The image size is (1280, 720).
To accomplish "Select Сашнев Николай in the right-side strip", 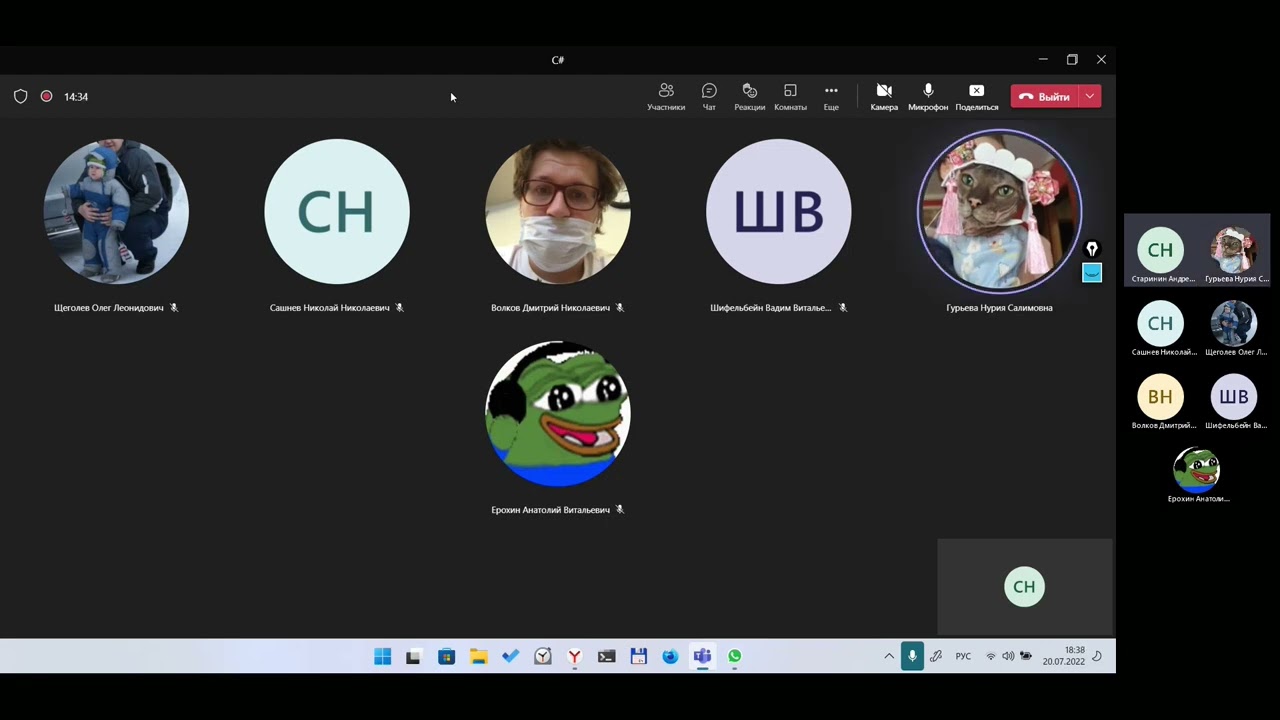I will click(1161, 324).
